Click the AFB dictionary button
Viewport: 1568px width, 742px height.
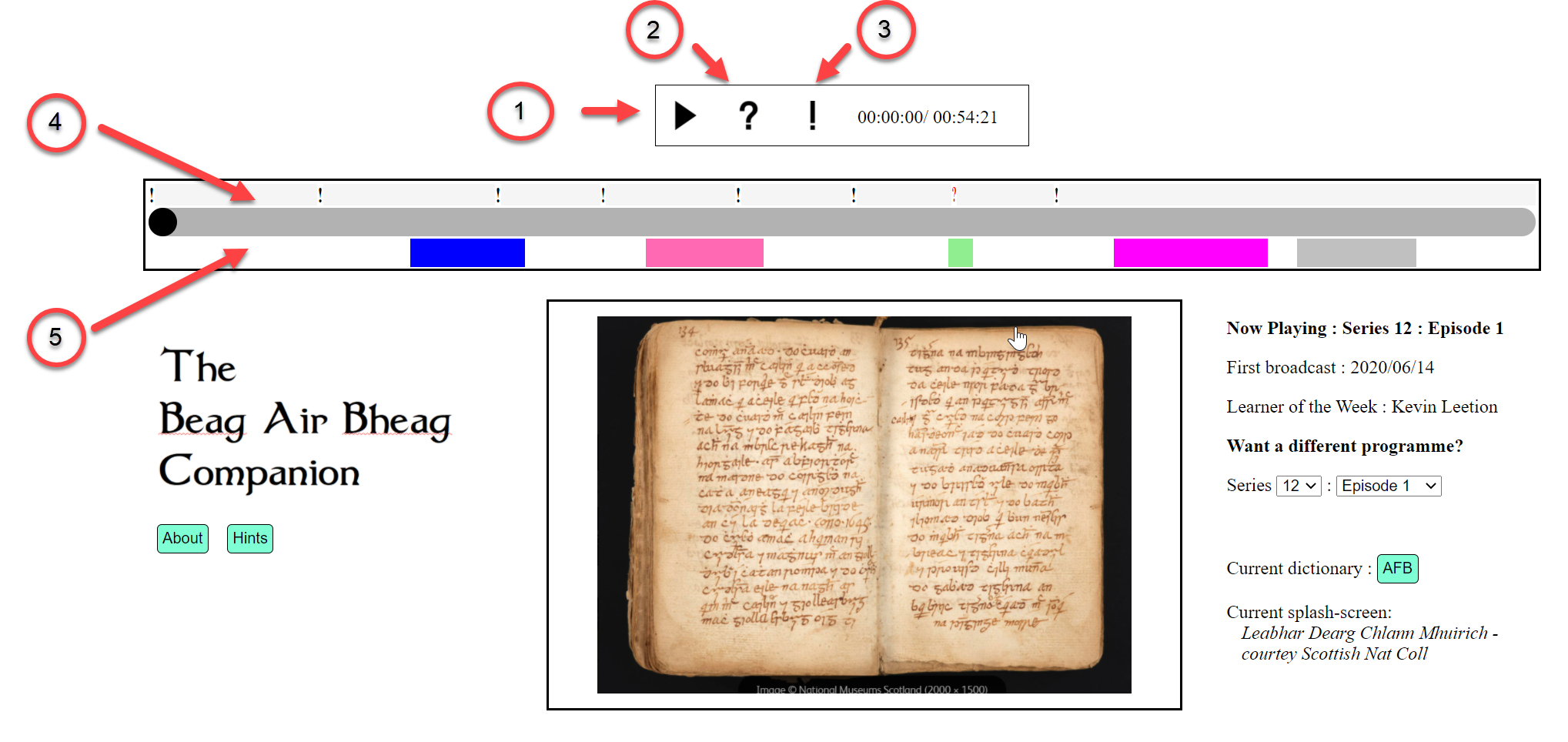coord(1397,569)
